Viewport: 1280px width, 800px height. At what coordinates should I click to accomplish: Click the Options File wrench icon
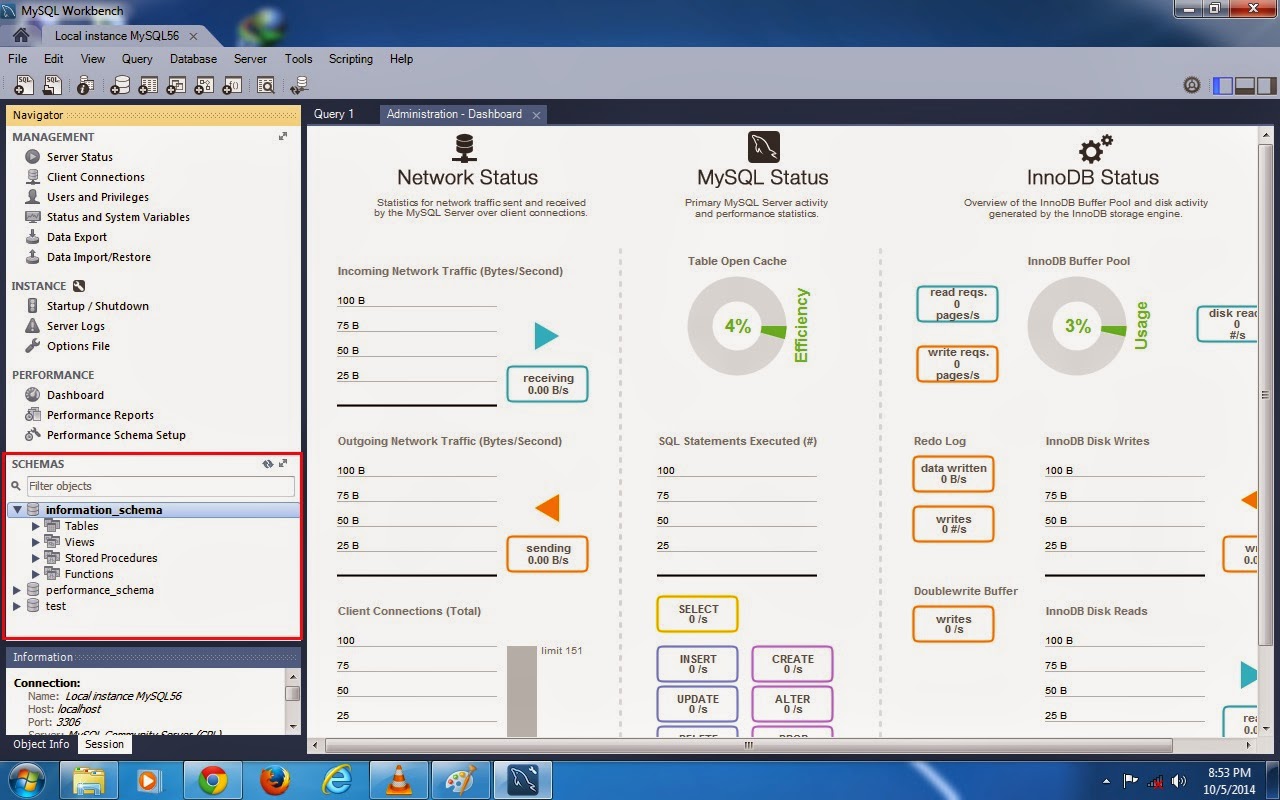[x=32, y=346]
